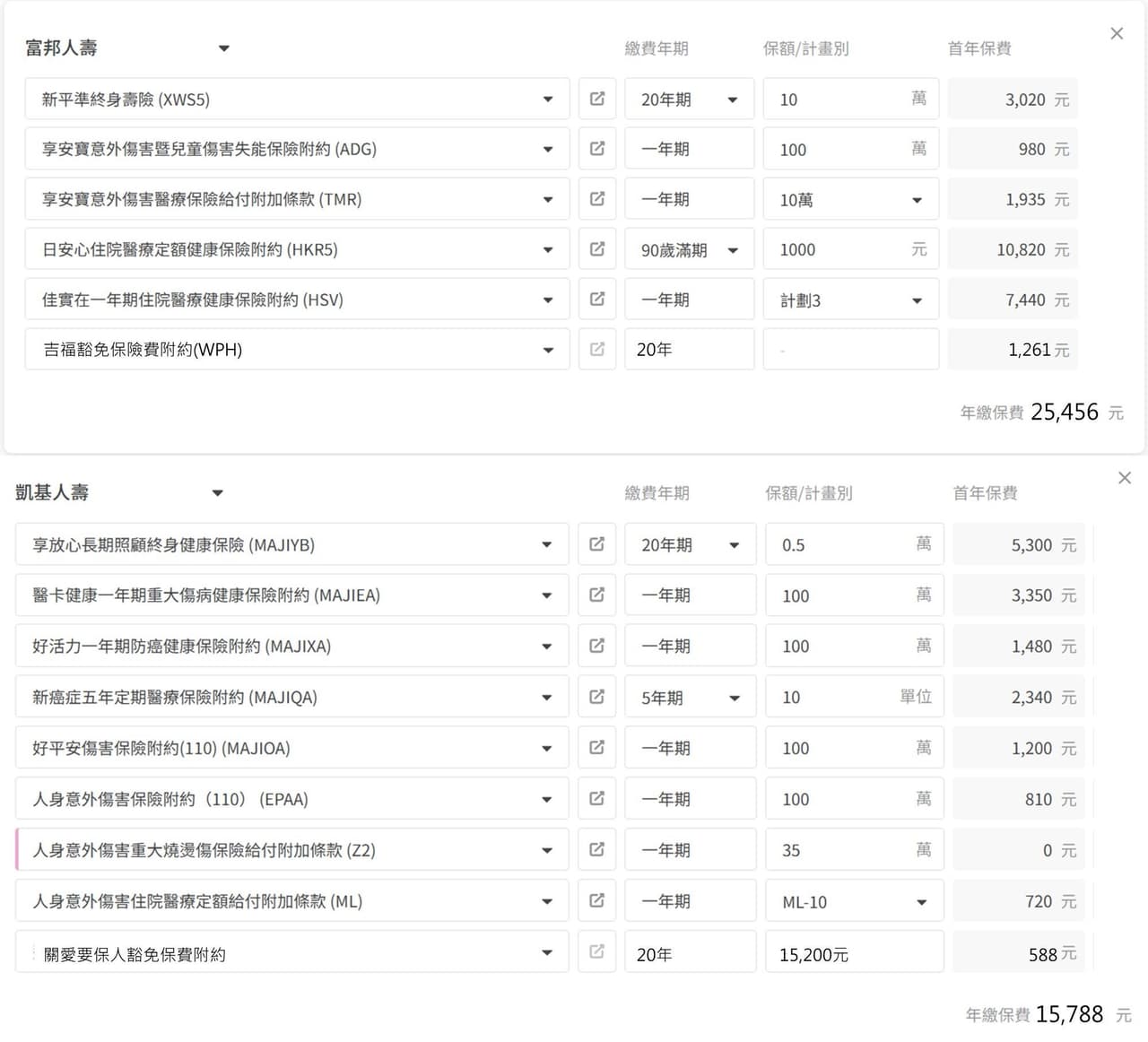Viewport: 1148px width, 1042px height.
Task: Open external link for 重大燒燙傷 (Z2)
Action: (596, 850)
